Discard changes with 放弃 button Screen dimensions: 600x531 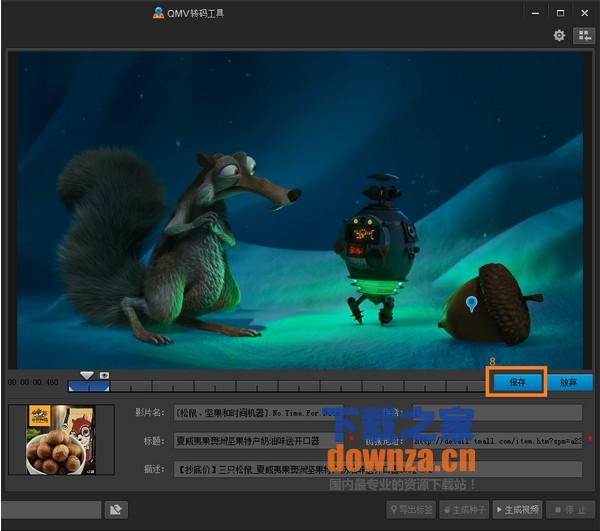coord(569,382)
